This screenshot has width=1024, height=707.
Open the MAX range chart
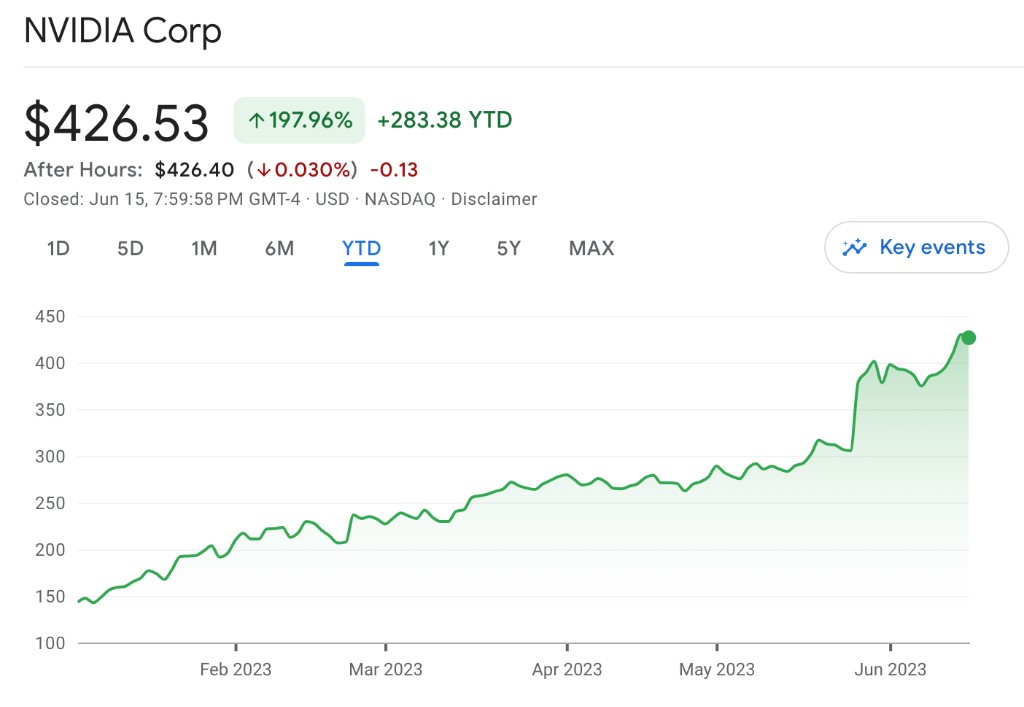click(592, 248)
